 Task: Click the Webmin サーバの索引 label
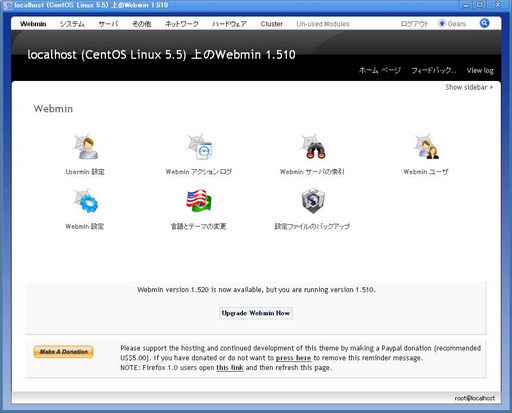point(312,172)
